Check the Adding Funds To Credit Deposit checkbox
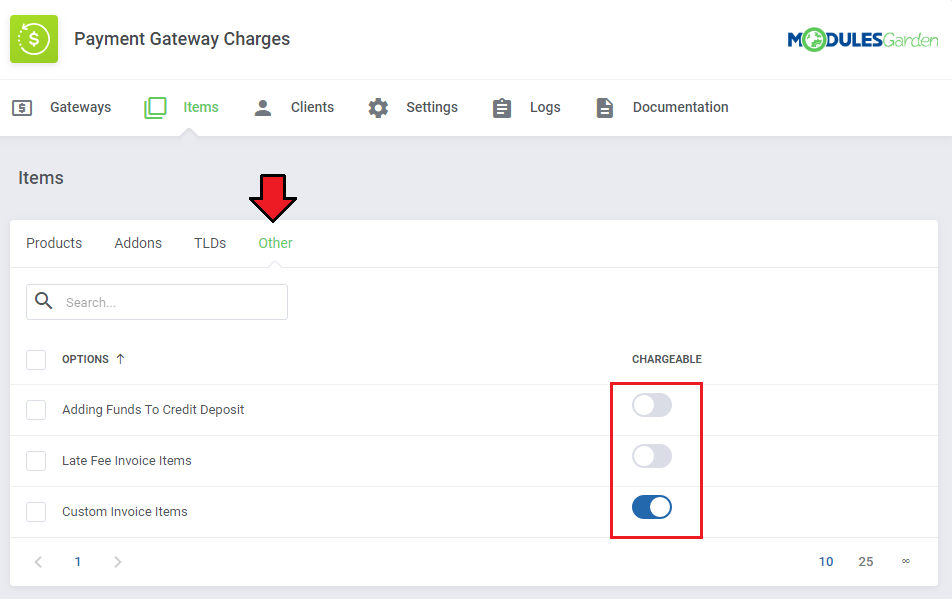The height and width of the screenshot is (599, 952). pyautogui.click(x=36, y=410)
